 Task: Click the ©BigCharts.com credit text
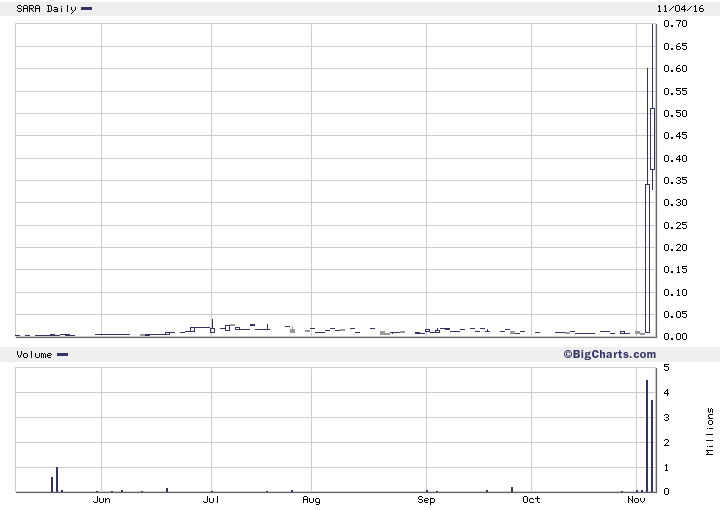tap(609, 354)
